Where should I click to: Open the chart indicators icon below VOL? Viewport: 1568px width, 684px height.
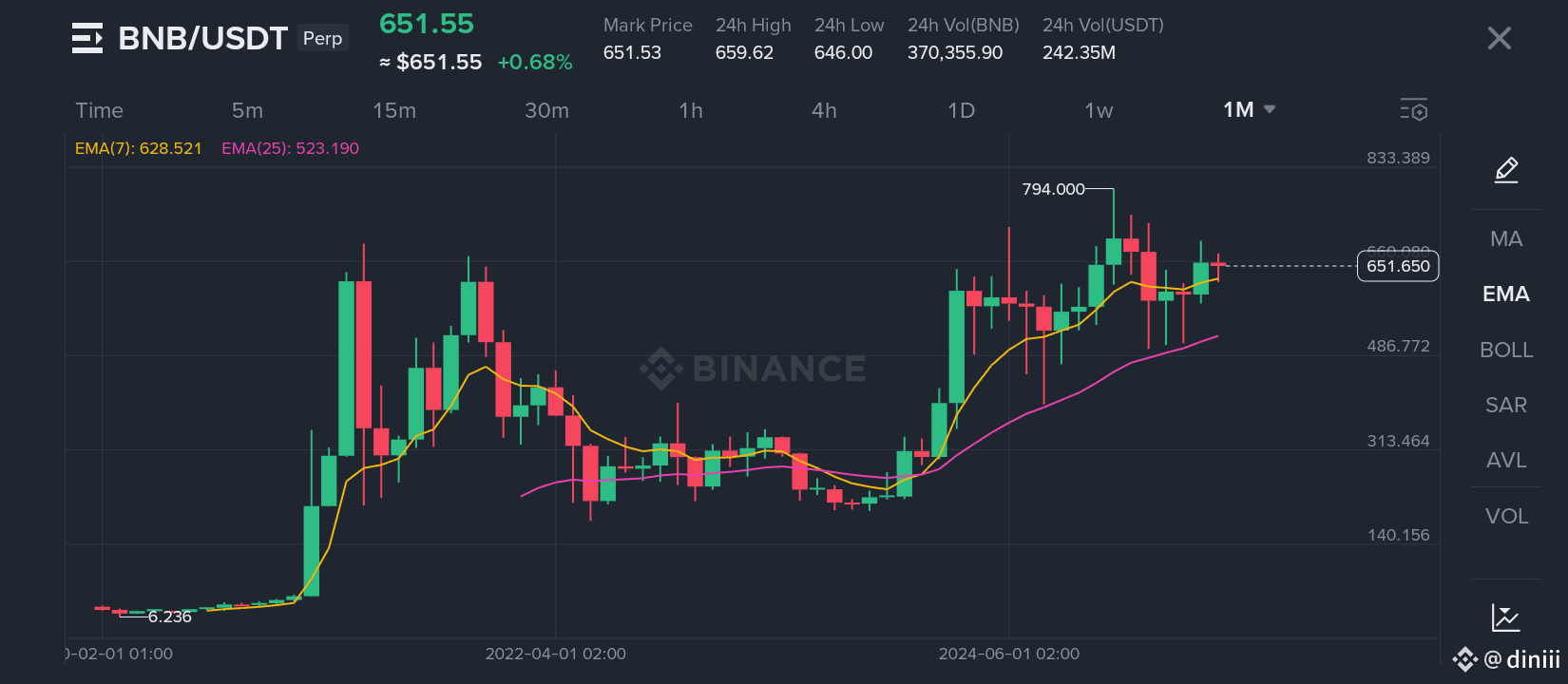[x=1506, y=617]
